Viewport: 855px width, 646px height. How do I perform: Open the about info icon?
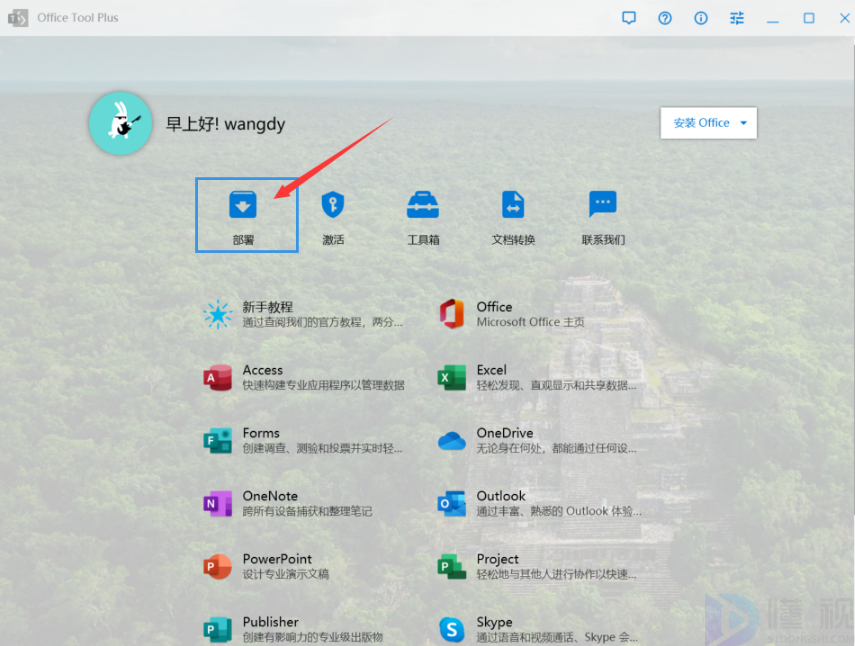(701, 18)
